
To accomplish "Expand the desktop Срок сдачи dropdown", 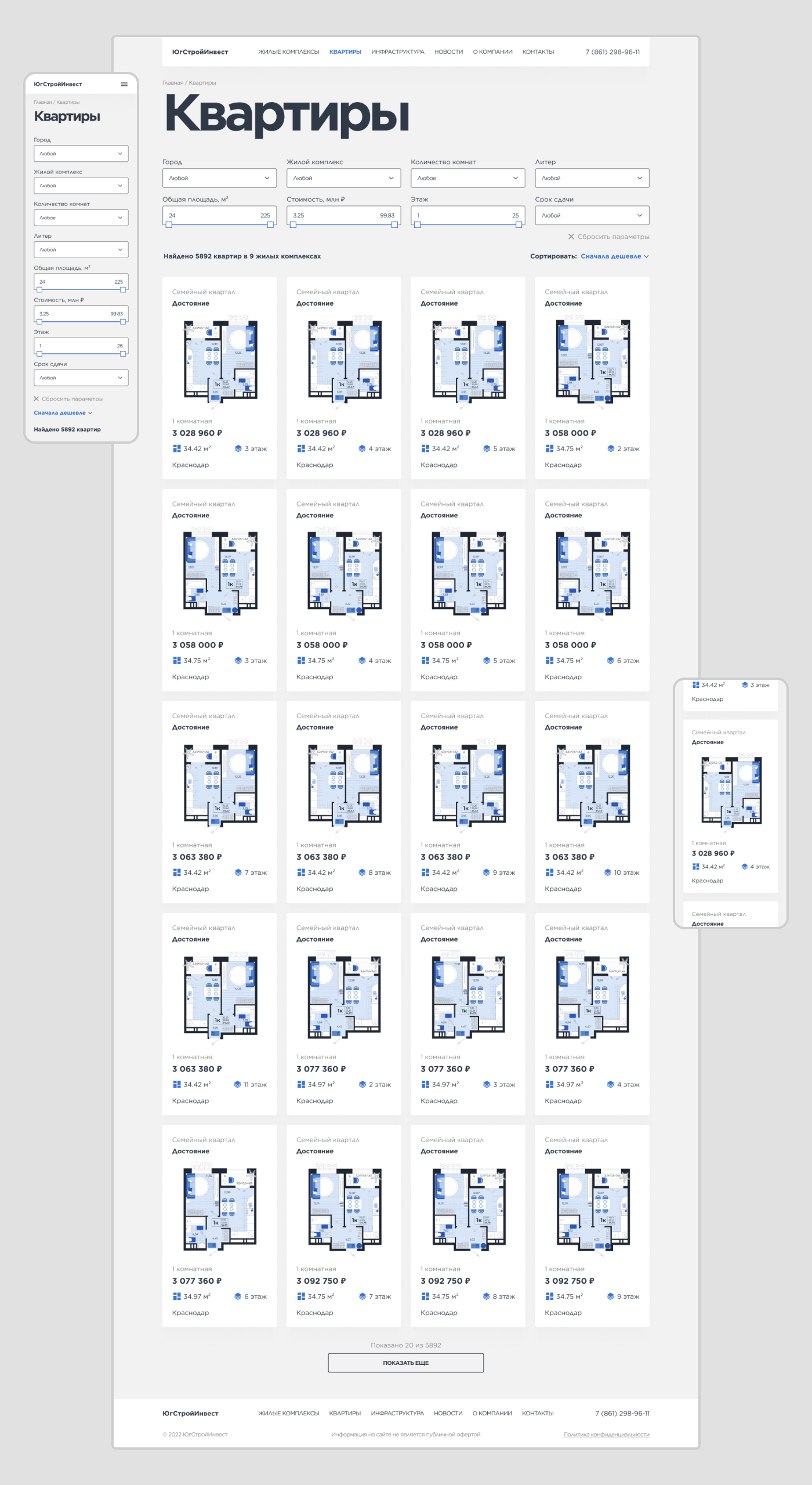I will 592,215.
